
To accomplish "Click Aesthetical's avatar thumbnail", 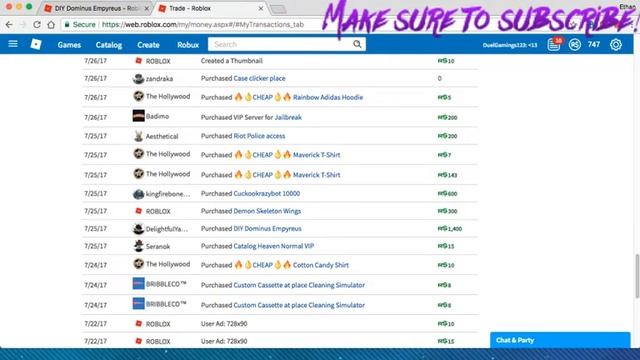I will pyautogui.click(x=138, y=136).
